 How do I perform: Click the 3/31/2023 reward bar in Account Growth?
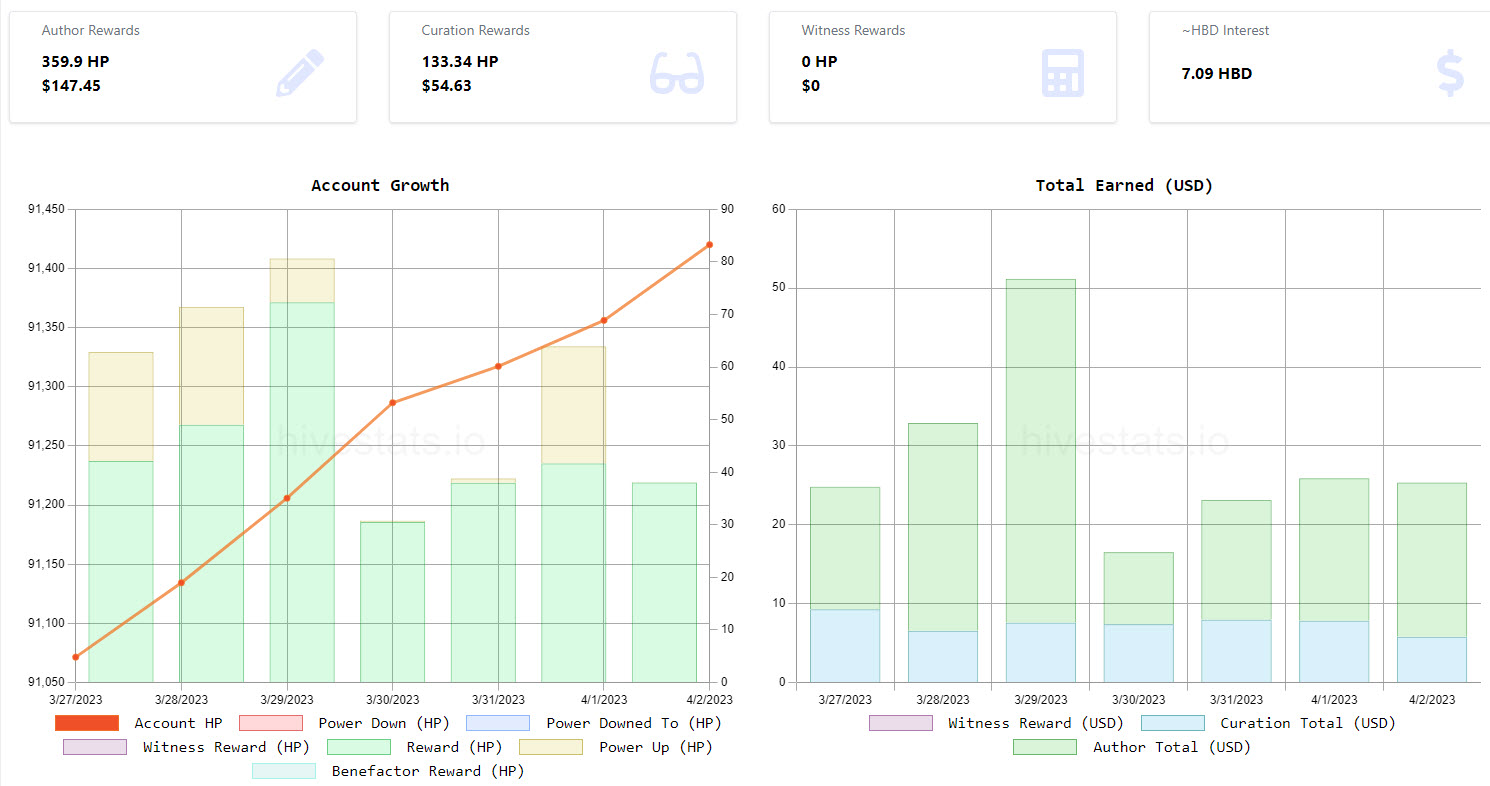(x=483, y=583)
